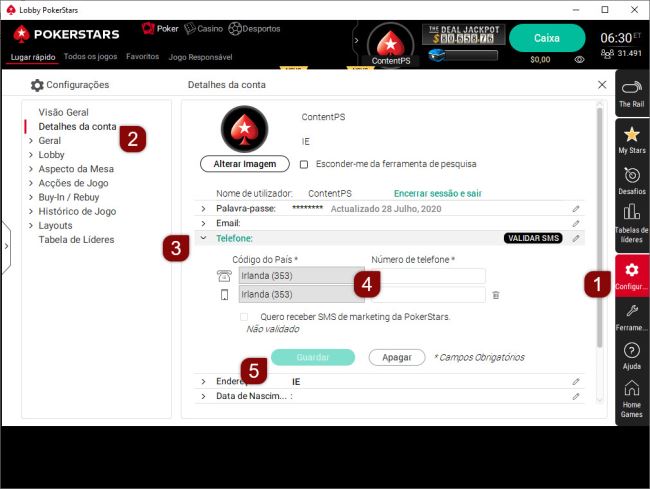Check Esconder-me da ferramenta de pesquisa
This screenshot has width=650, height=489.
tap(304, 164)
